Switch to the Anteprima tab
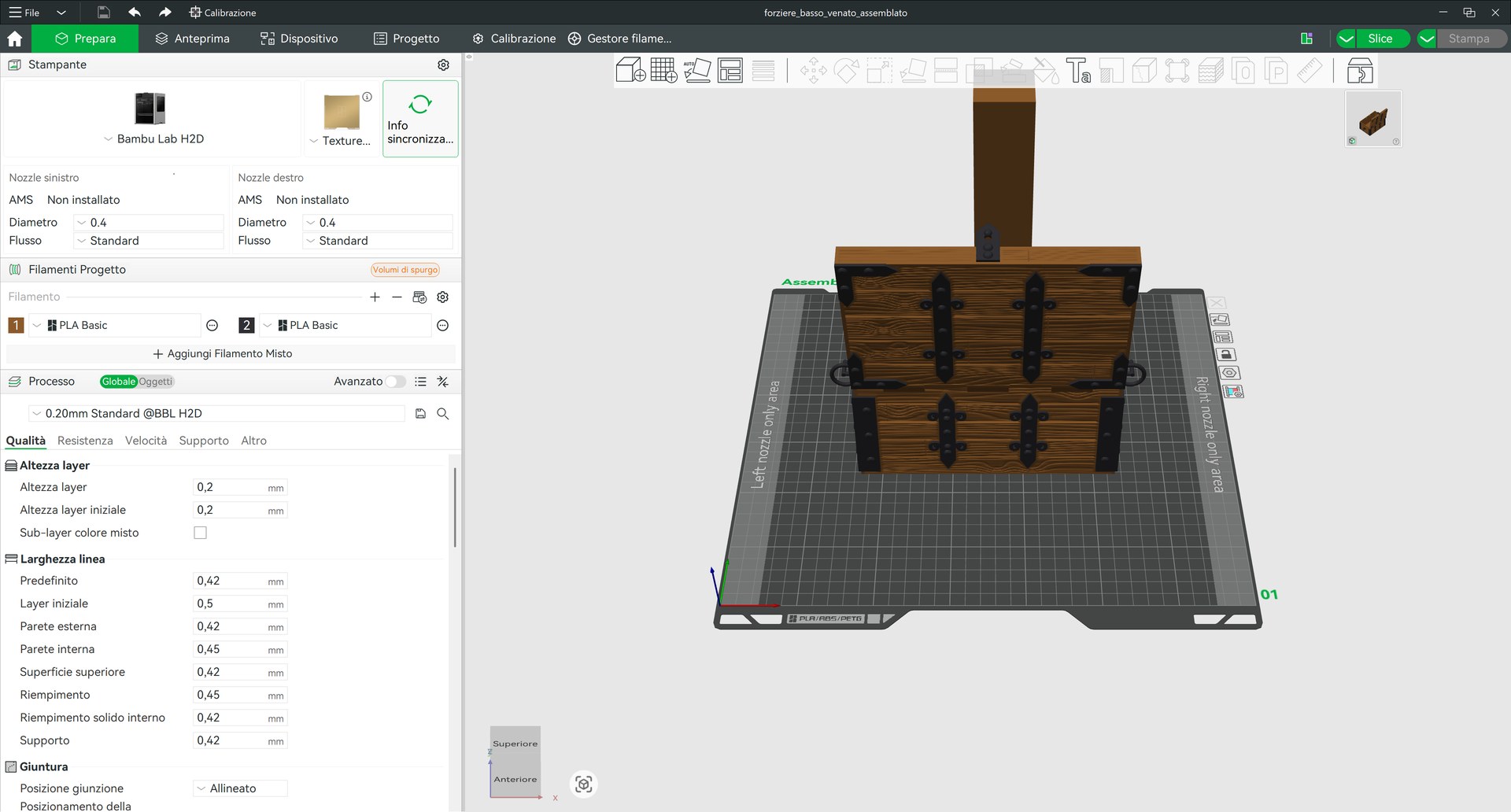The width and height of the screenshot is (1511, 812). pyautogui.click(x=193, y=39)
